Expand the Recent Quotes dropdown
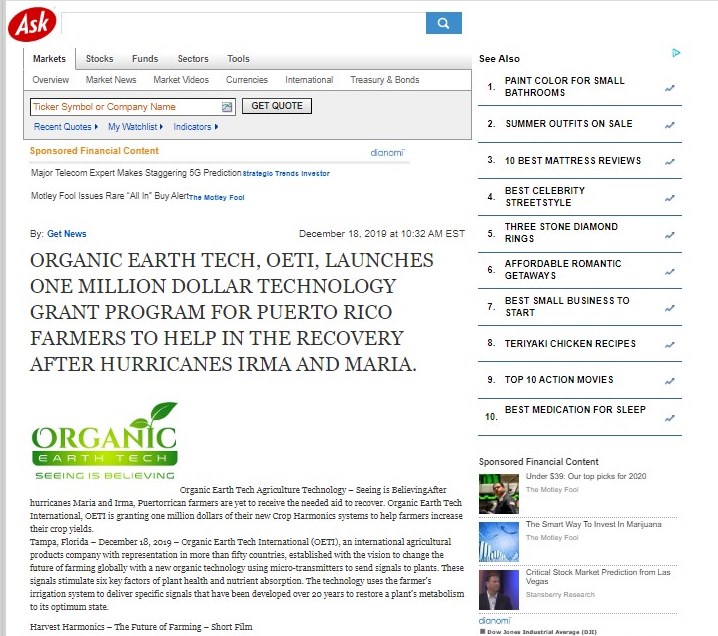The image size is (718, 636). (66, 127)
